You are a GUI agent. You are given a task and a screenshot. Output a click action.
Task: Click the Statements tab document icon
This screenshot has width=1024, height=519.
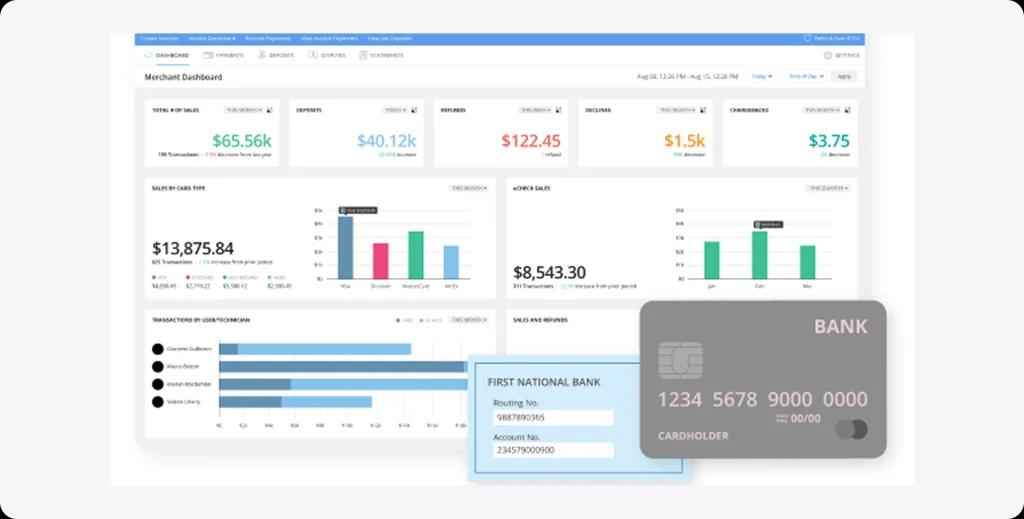coord(363,55)
